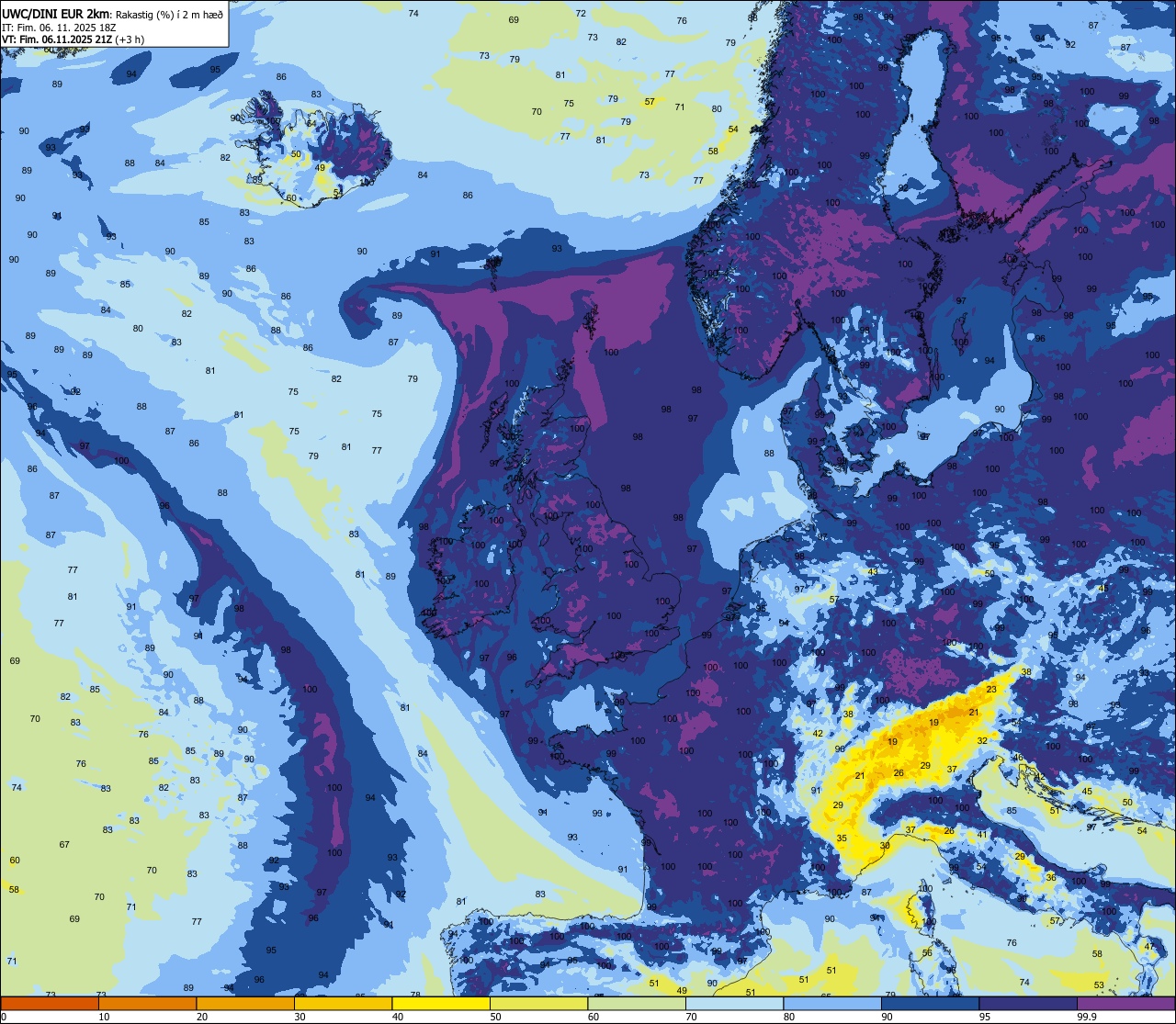Click the orange 10–20 legend swatch
1176x1024 pixels.
147,1003
